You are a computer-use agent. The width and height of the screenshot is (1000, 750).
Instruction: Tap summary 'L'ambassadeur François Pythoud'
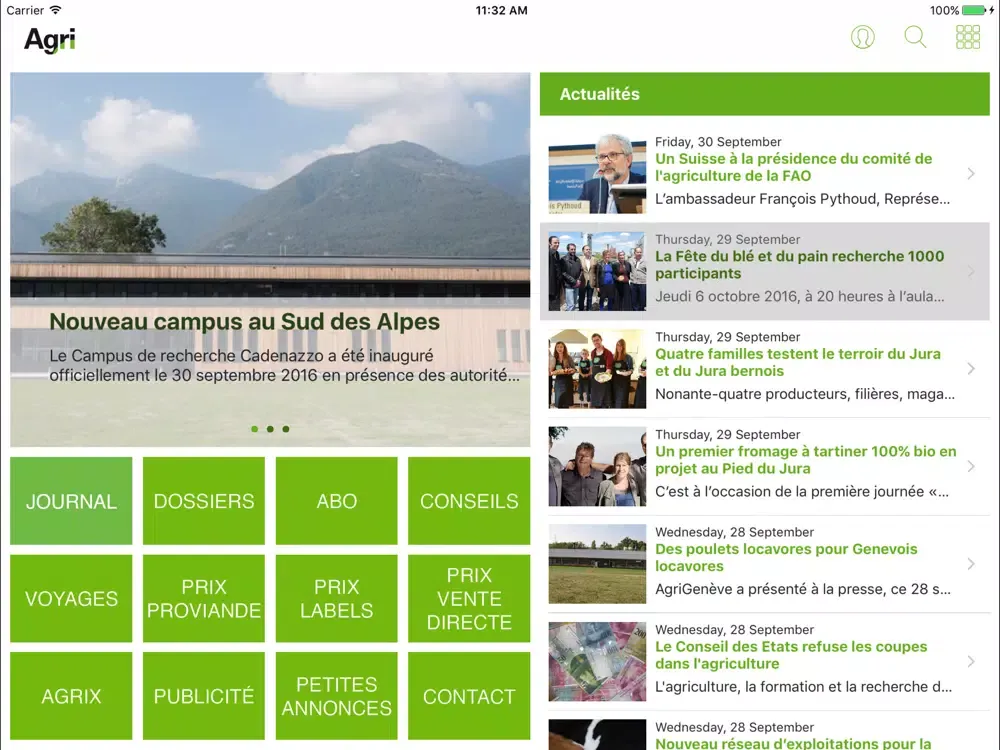(x=802, y=199)
